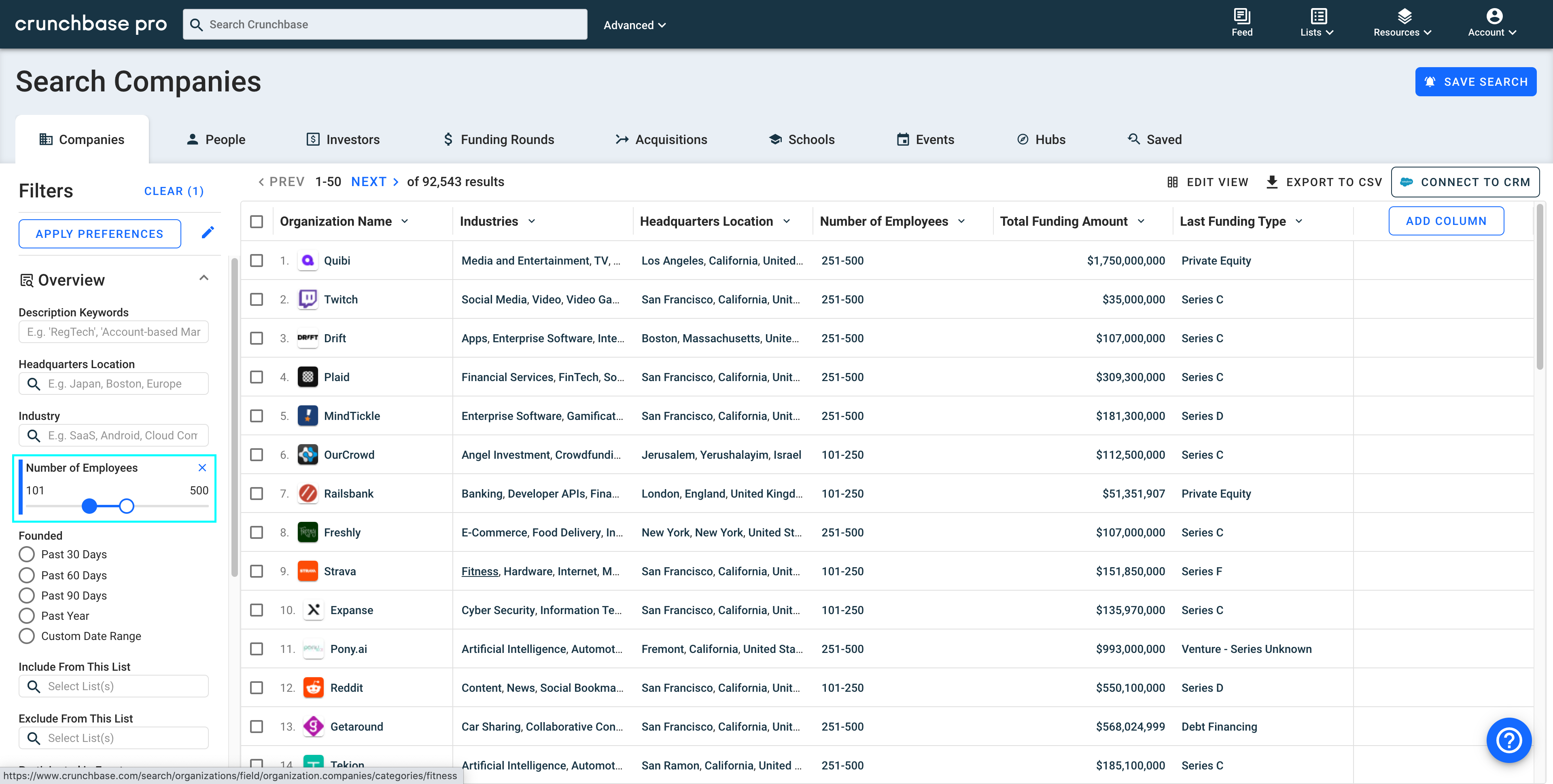Click the Connect to CRM button
The height and width of the screenshot is (784, 1553).
[x=1465, y=182]
